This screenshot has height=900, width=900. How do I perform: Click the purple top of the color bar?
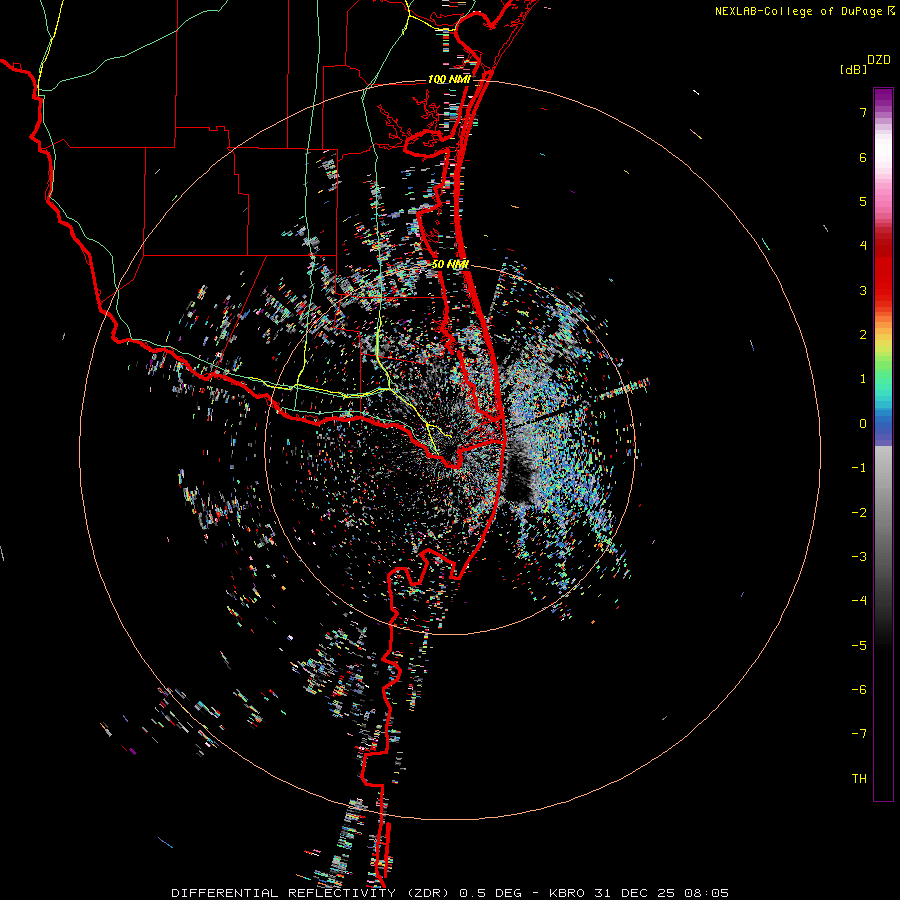(x=883, y=99)
